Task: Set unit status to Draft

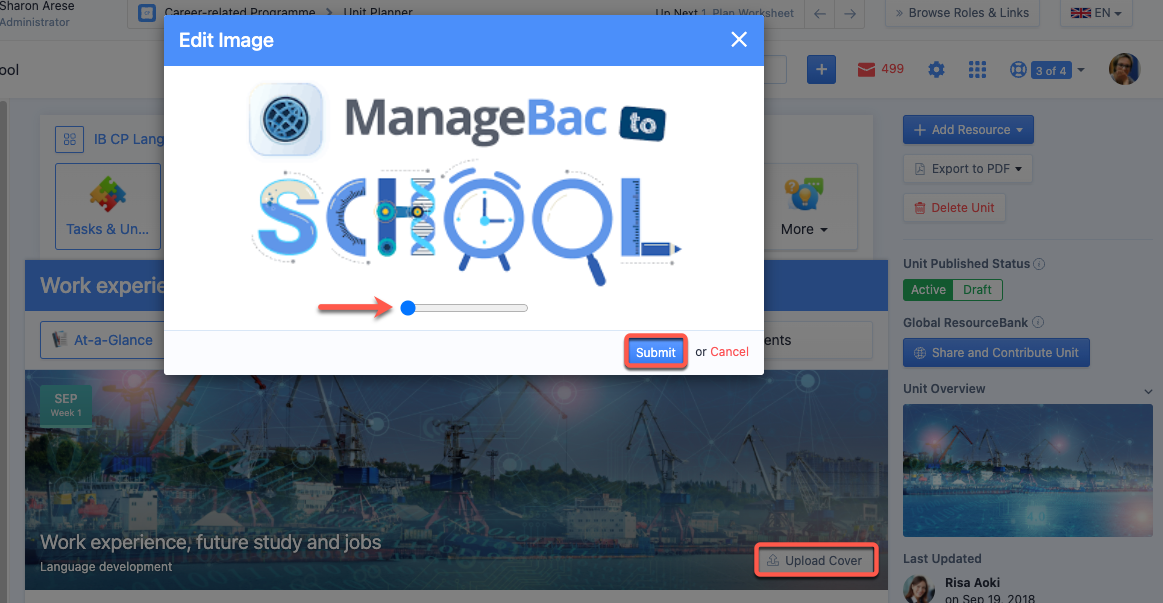Action: 978,290
